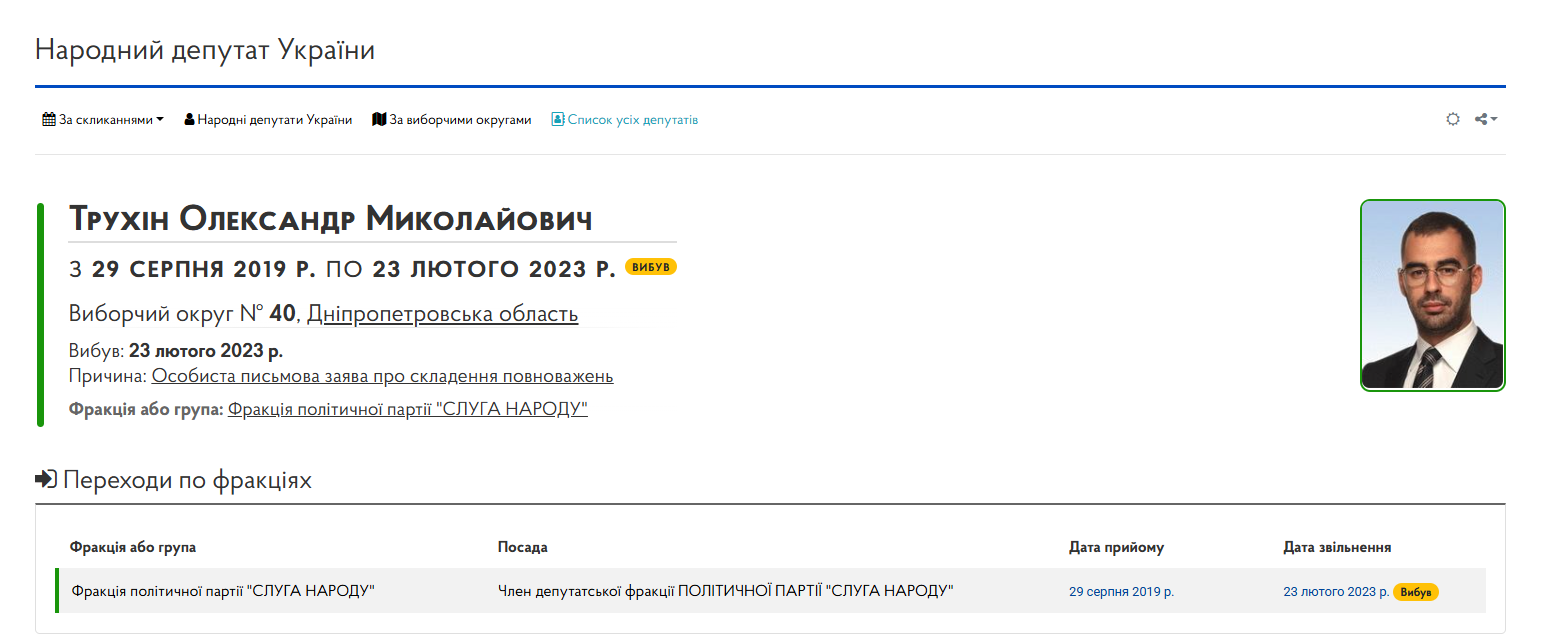Open Дніпропетровська область link
Image resolution: width=1547 pixels, height=635 pixels.
coord(443,314)
